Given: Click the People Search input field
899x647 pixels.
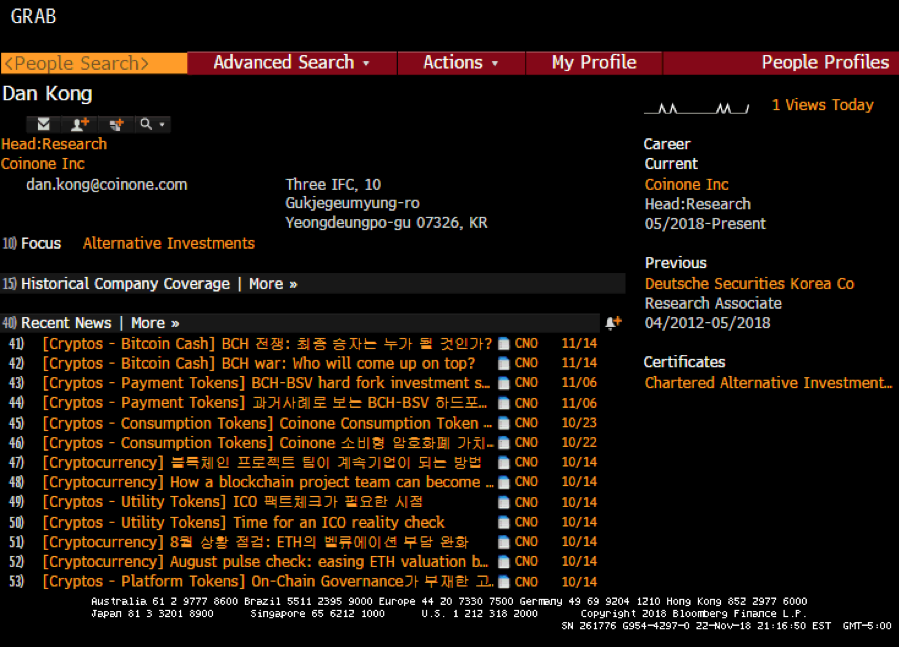Looking at the screenshot, I should point(94,63).
